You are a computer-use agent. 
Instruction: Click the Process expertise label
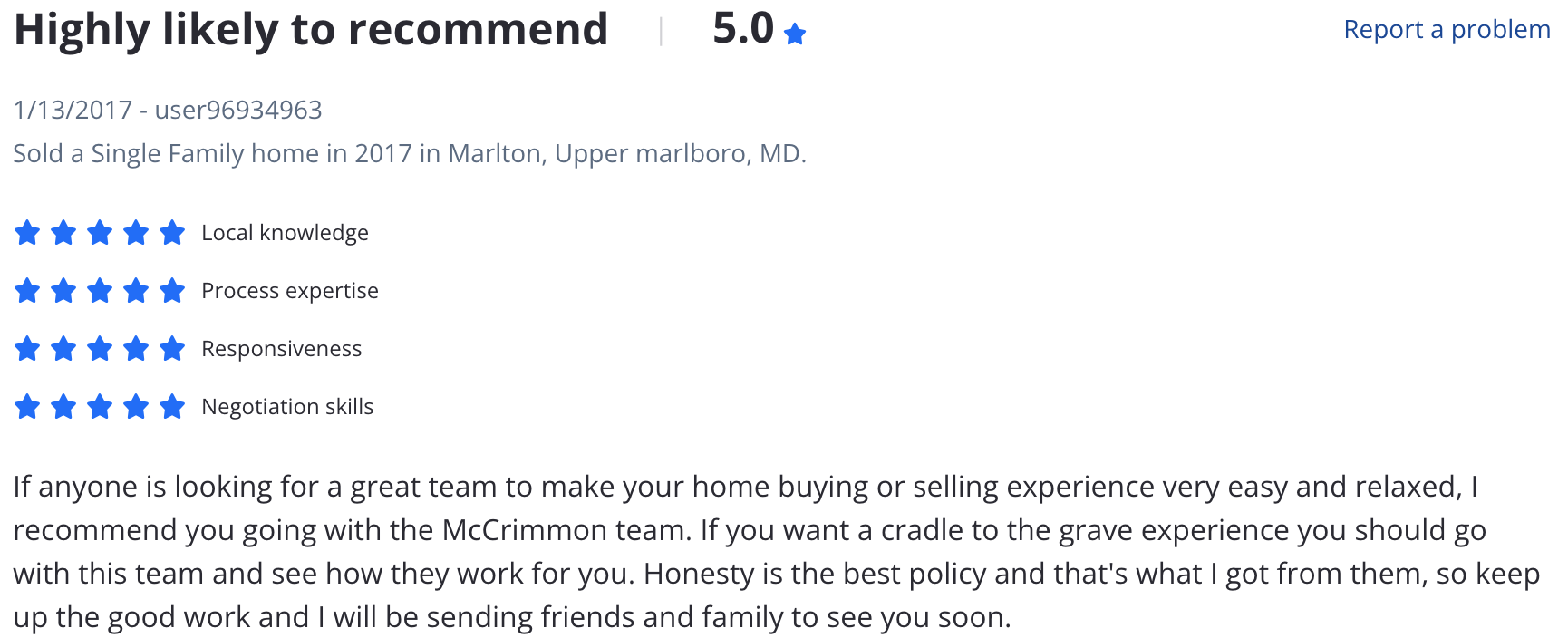290,291
